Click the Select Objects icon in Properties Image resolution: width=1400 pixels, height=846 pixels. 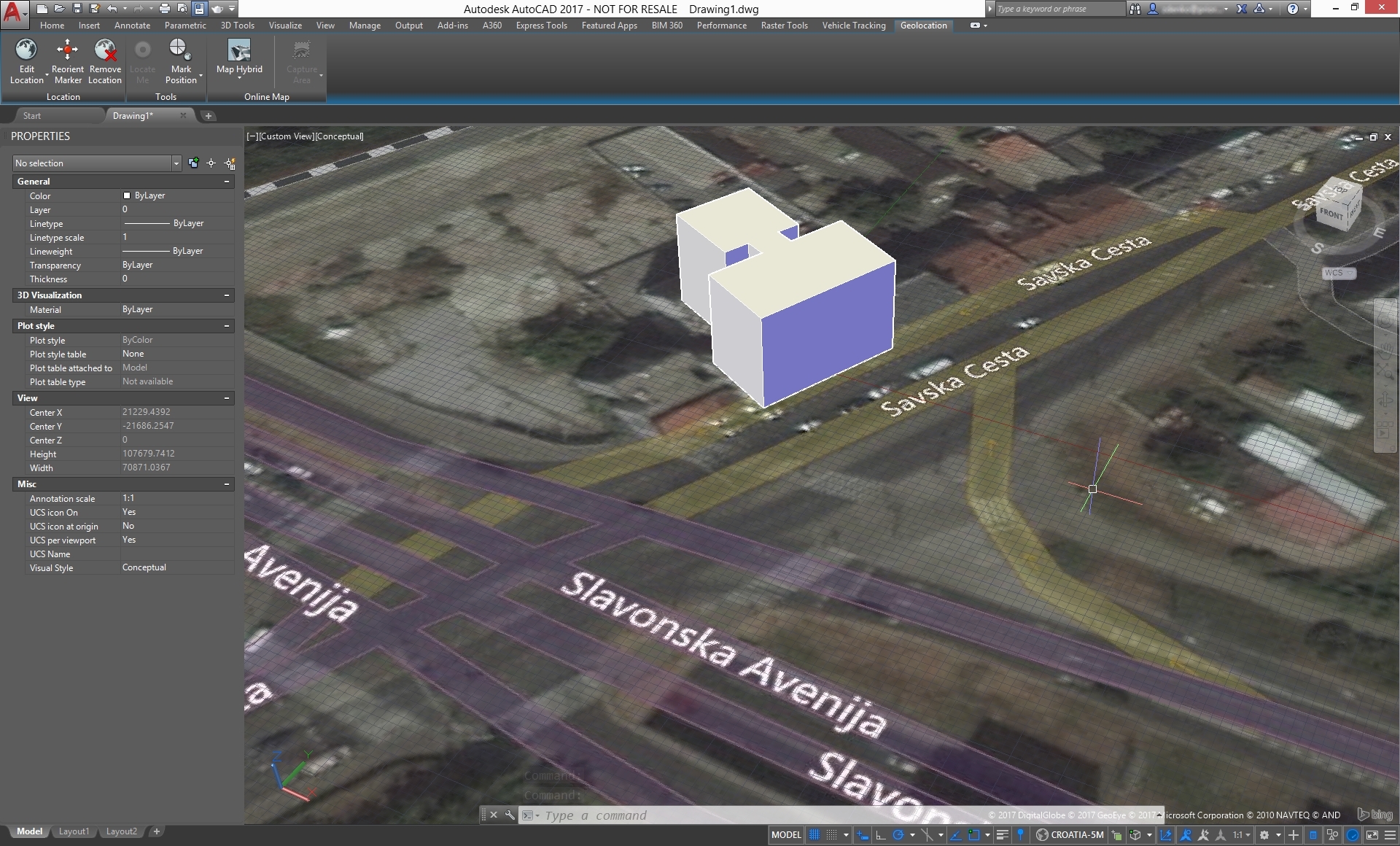click(211, 163)
